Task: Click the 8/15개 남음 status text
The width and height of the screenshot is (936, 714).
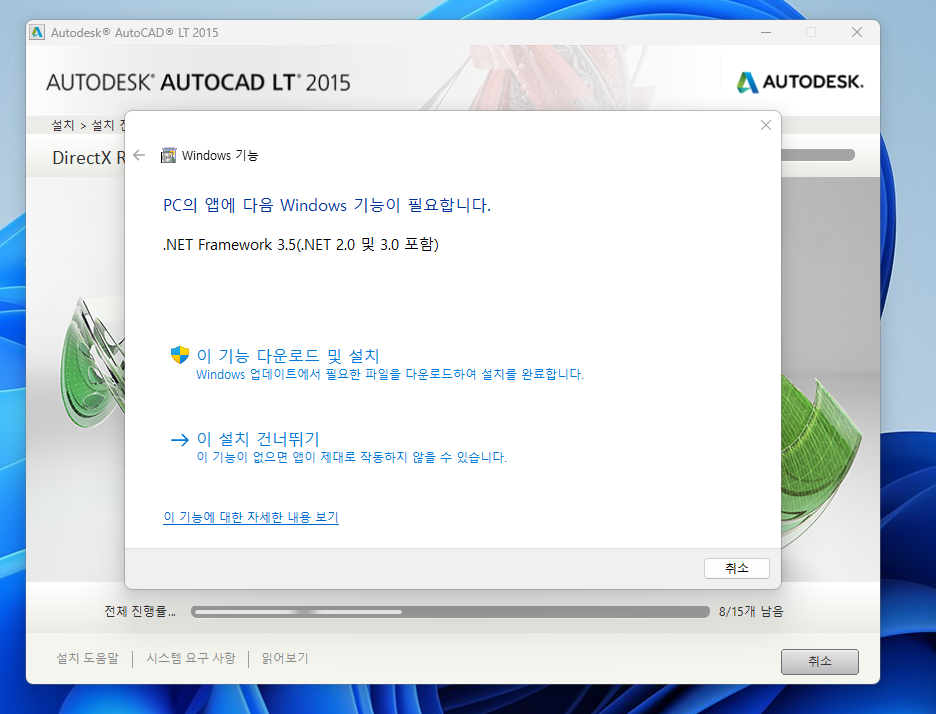Action: (x=751, y=611)
